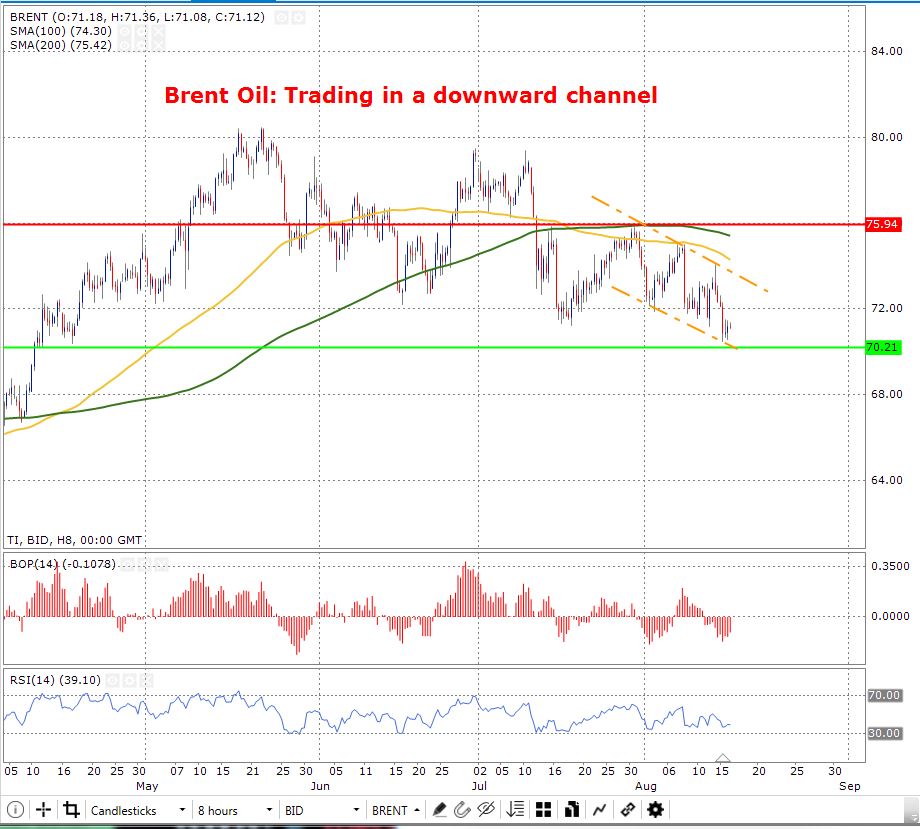The height and width of the screenshot is (829, 920).
Task: Click the chain link icon
Action: tap(628, 810)
